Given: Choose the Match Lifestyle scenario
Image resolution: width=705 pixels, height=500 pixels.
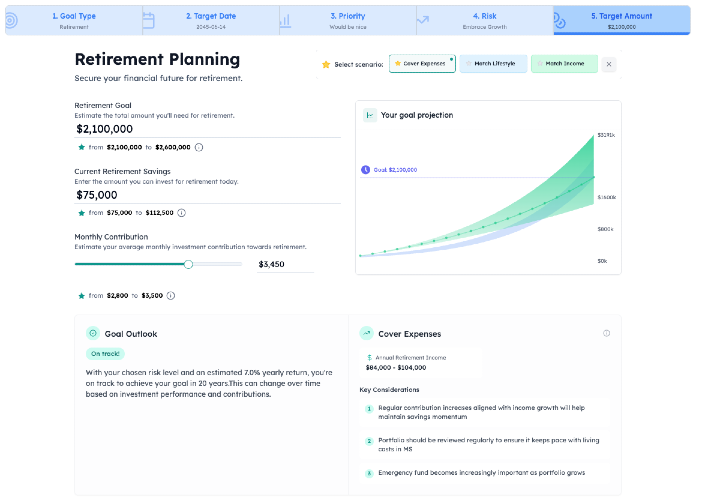Looking at the screenshot, I should [x=493, y=64].
